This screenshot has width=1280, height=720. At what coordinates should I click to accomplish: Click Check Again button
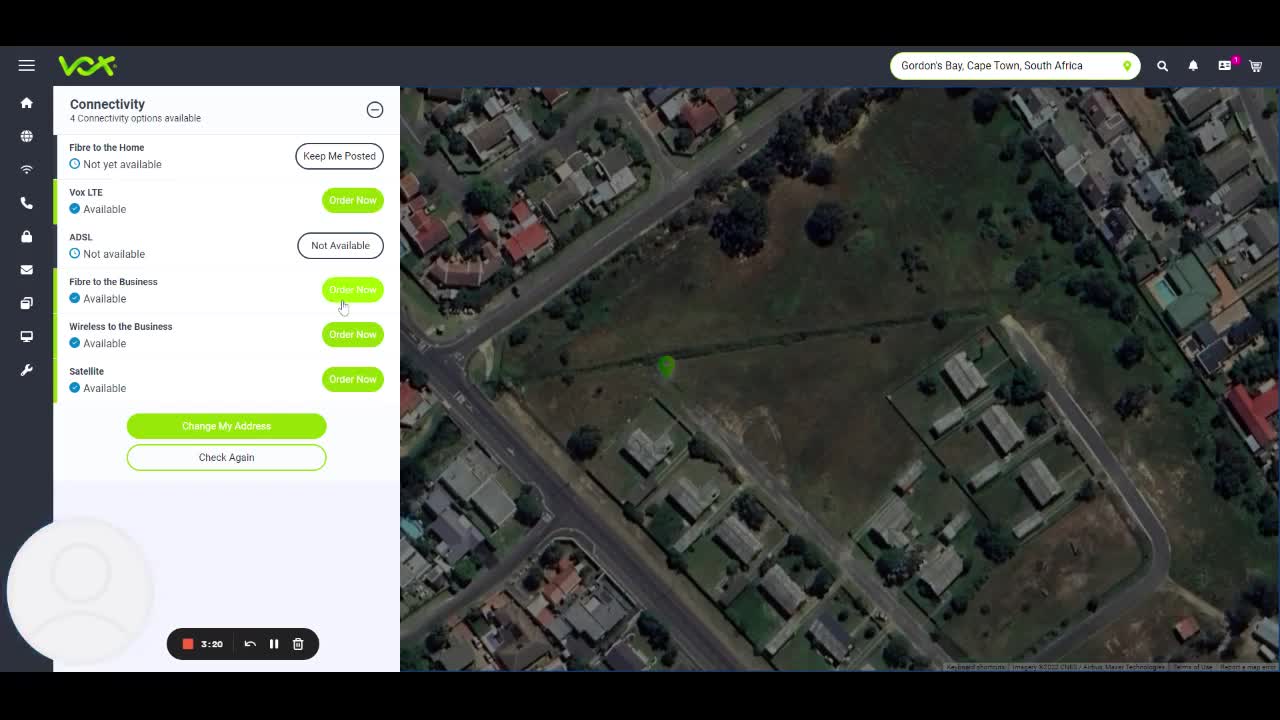tap(226, 457)
